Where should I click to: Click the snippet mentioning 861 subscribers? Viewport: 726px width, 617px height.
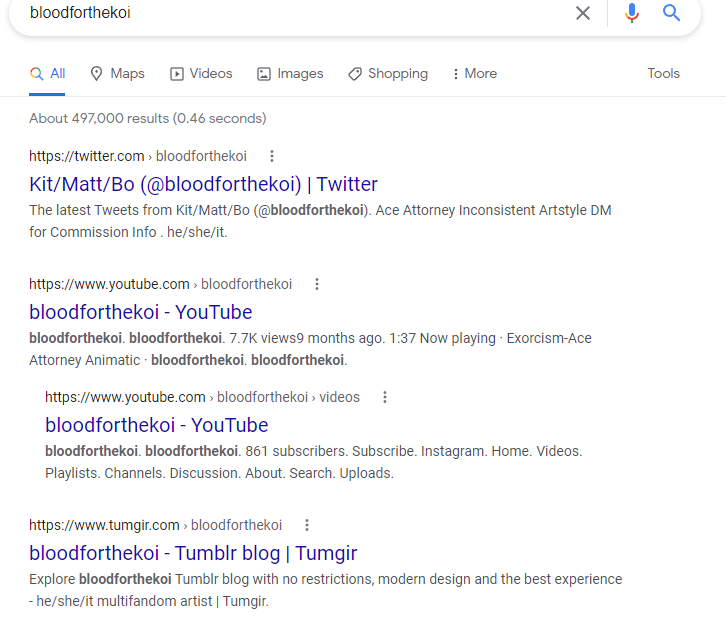tap(313, 462)
